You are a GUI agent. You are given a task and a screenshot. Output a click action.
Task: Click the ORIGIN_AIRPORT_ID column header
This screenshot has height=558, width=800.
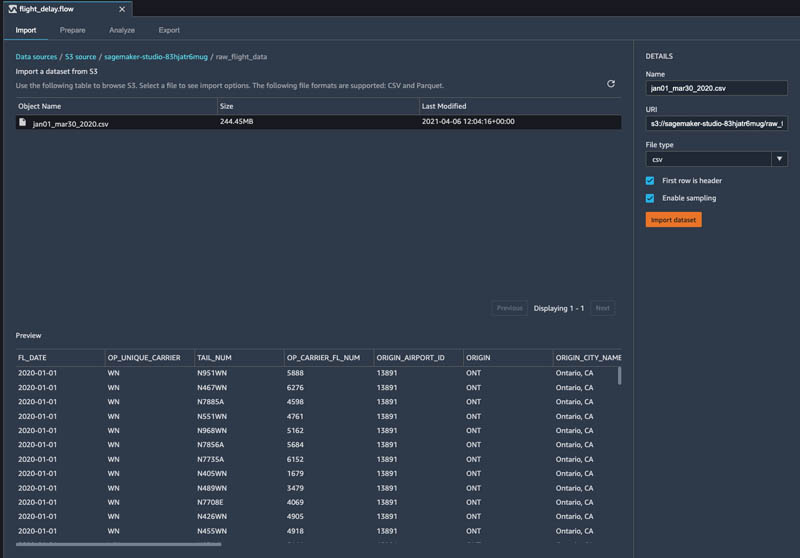pos(411,358)
